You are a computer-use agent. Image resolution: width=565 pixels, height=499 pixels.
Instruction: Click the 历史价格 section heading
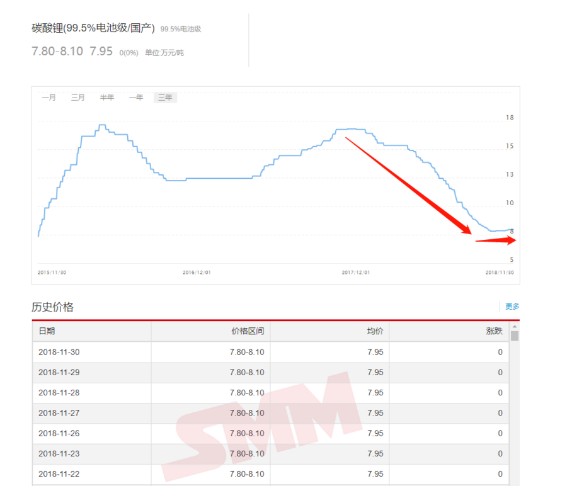click(53, 307)
